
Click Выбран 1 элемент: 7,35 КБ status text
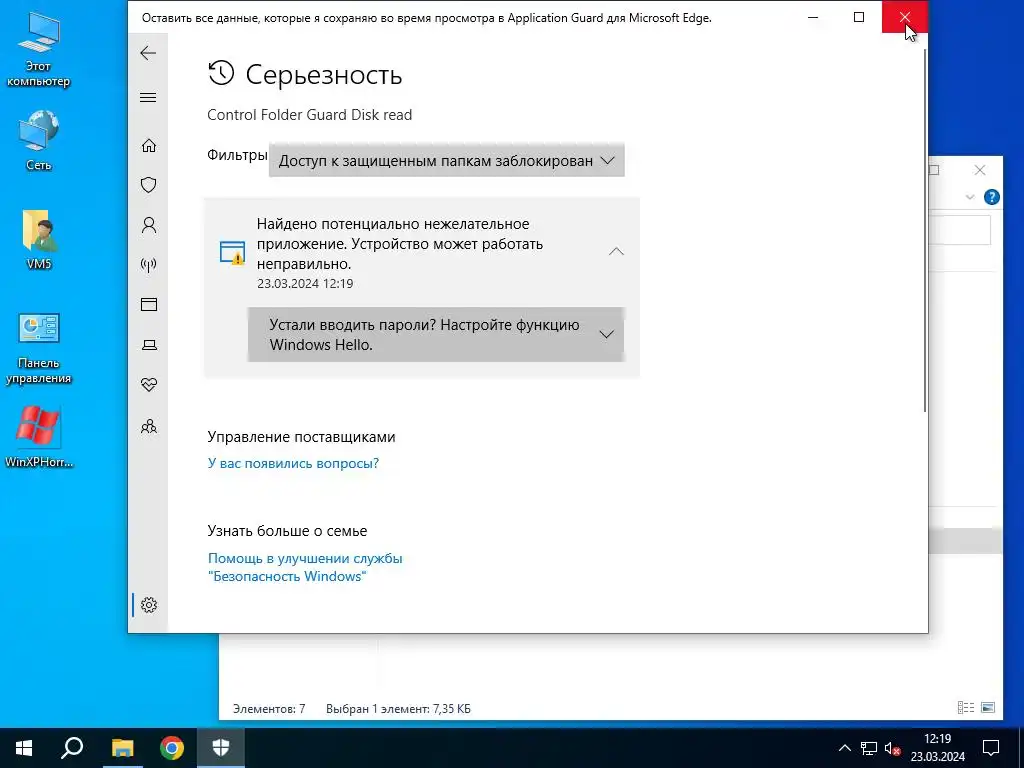398,709
